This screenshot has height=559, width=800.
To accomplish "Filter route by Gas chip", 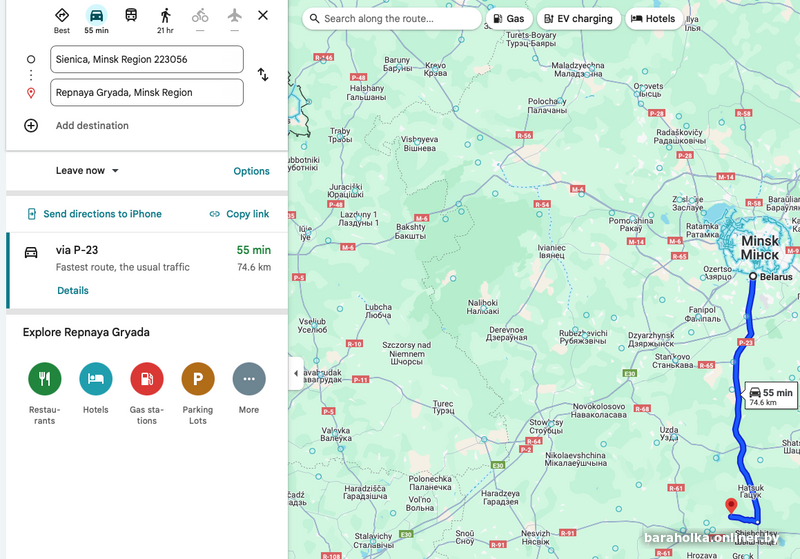I will click(509, 19).
